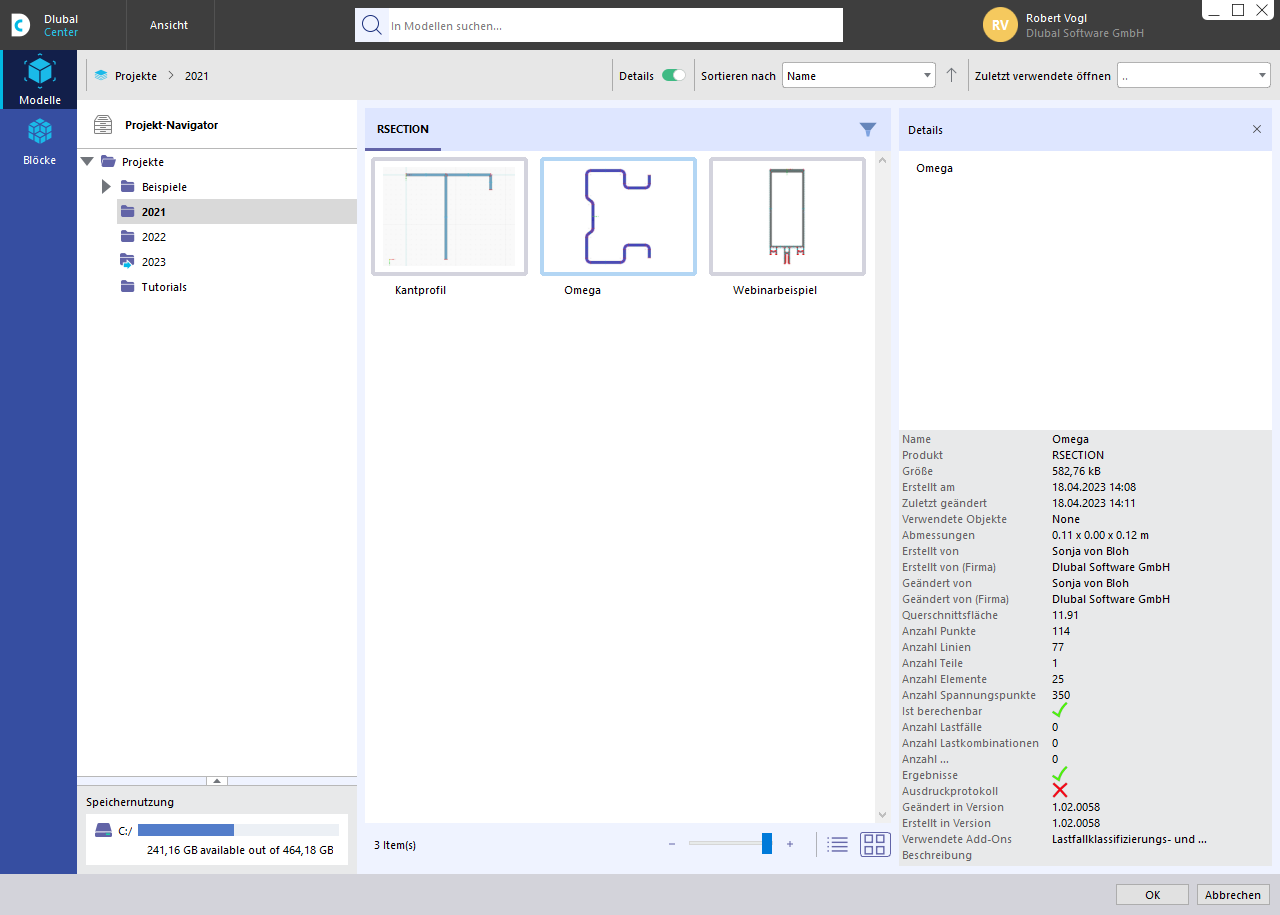The width and height of the screenshot is (1280, 915).
Task: Click the search magnifier icon
Action: click(x=372, y=25)
